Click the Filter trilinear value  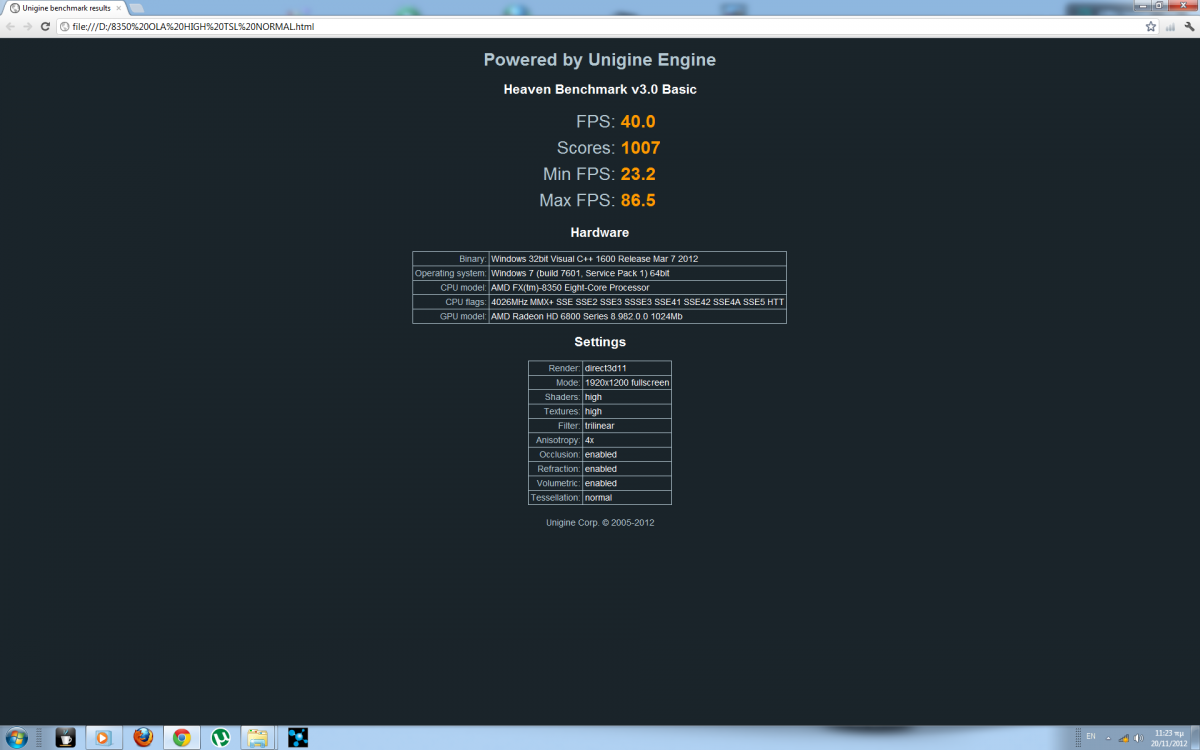tap(627, 426)
